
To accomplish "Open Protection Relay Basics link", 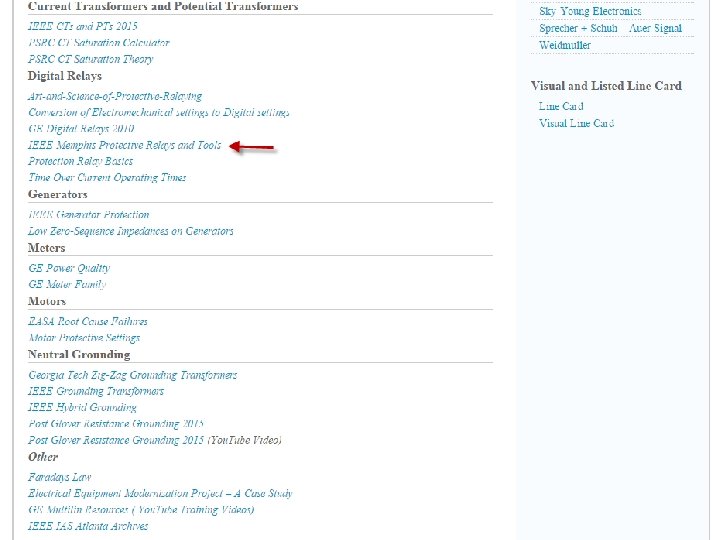I will click(x=80, y=161).
